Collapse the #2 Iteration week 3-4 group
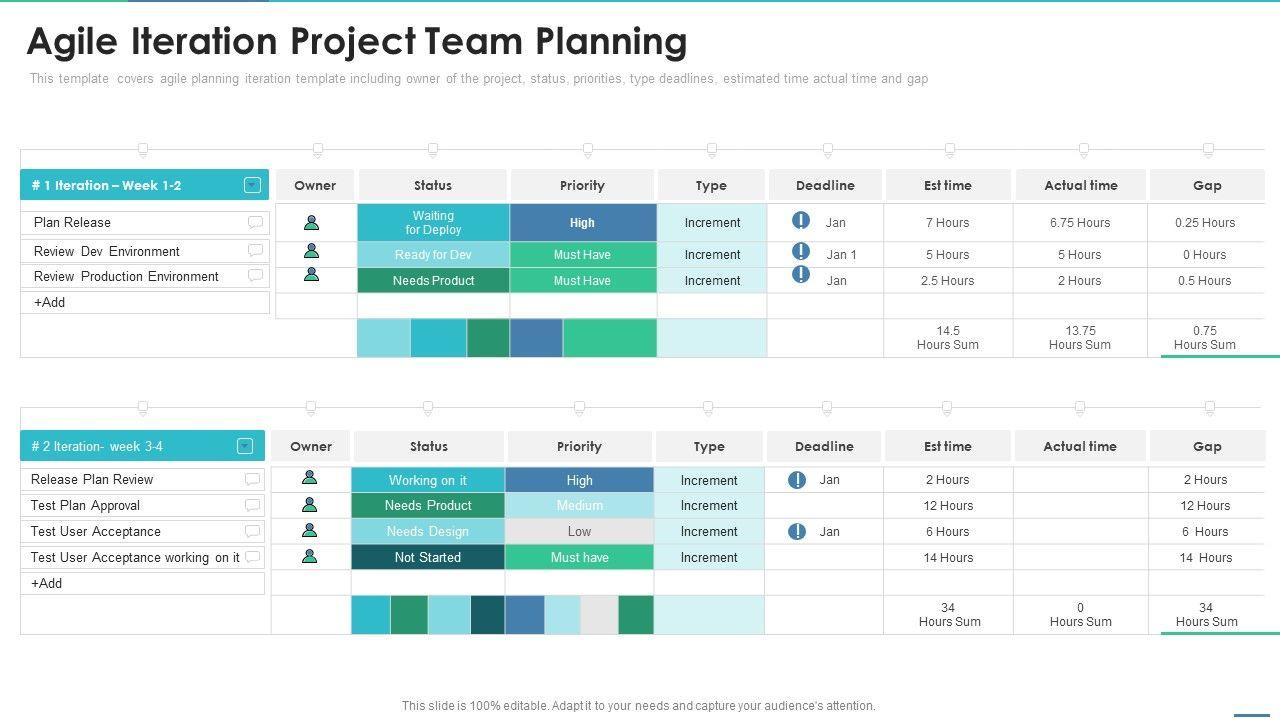Viewport: 1280px width, 720px height. [245, 446]
